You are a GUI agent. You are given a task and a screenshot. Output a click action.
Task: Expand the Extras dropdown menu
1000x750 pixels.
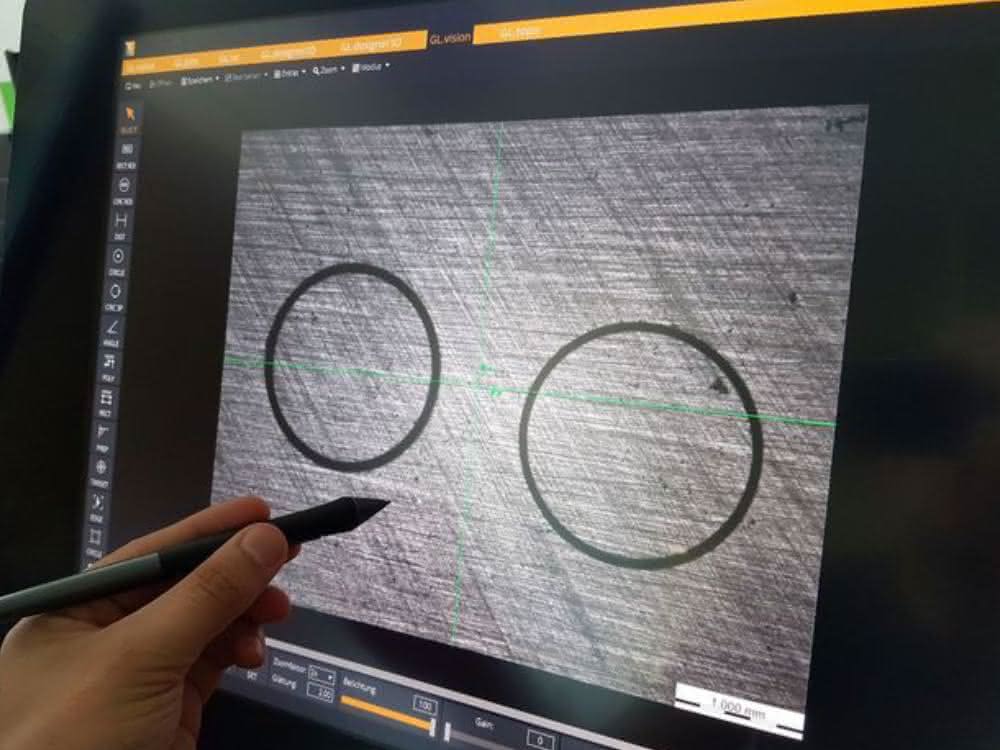pos(290,73)
